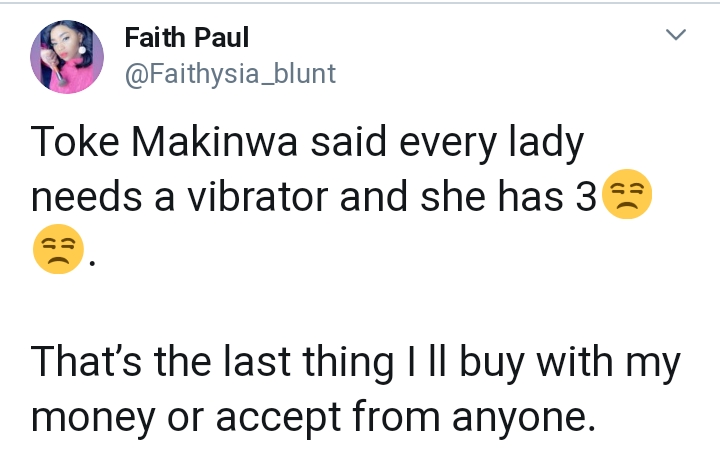Open the tweet options chevron menu
Viewport: 720px width, 474px height.
(677, 37)
